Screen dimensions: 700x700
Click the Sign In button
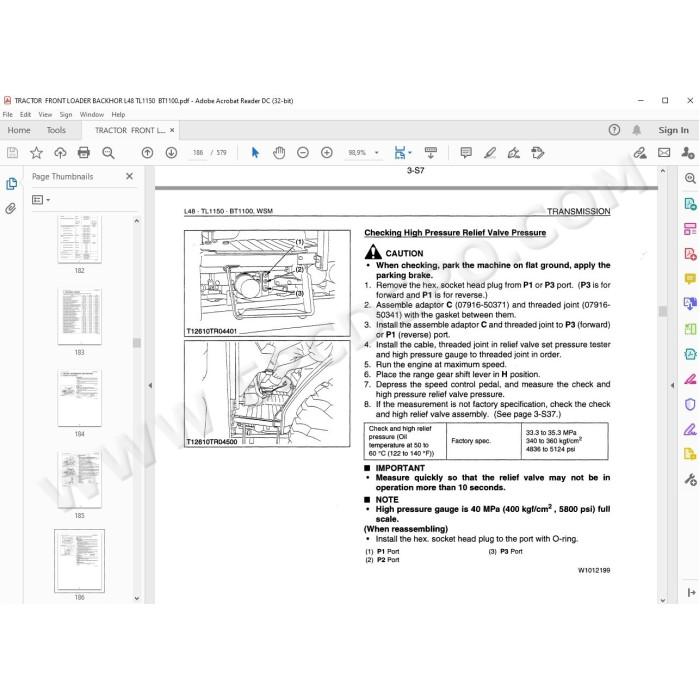click(x=673, y=130)
